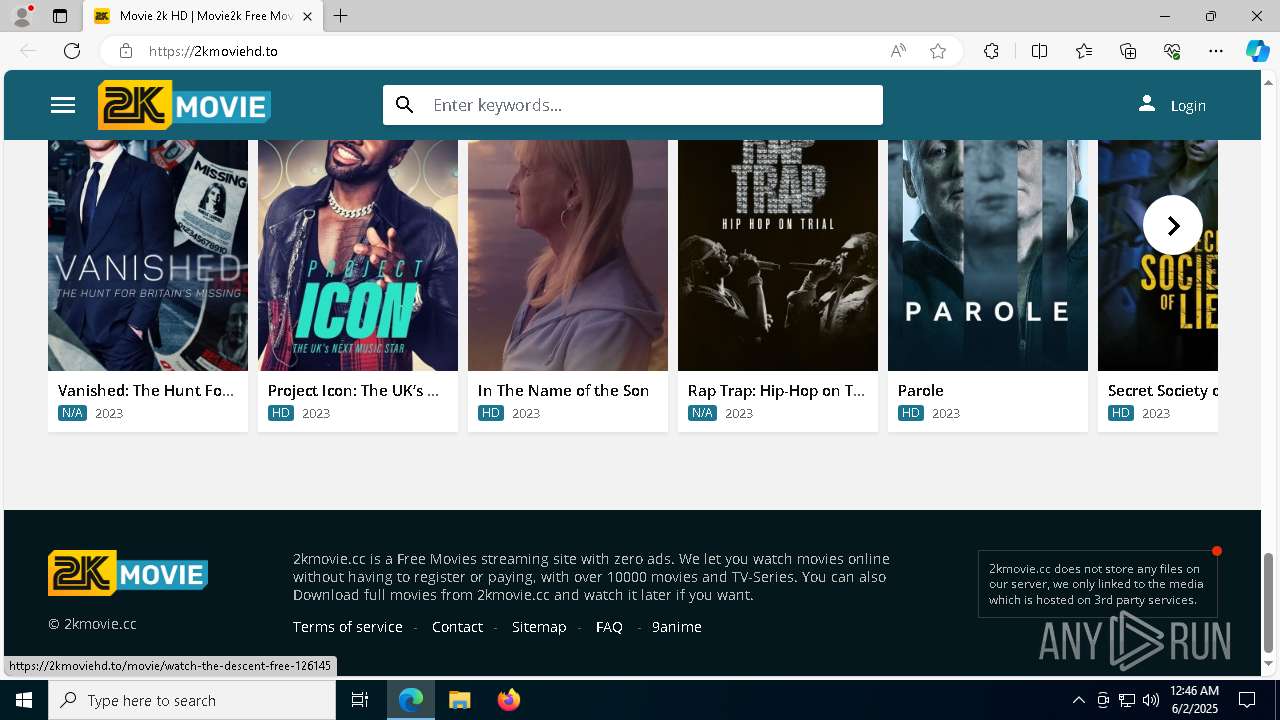The image size is (1280, 720).
Task: Click the 2K Movie header logo
Action: pos(184,105)
